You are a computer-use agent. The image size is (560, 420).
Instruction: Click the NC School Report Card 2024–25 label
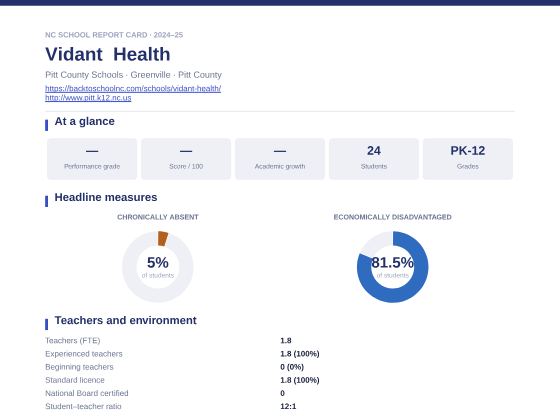114,35
